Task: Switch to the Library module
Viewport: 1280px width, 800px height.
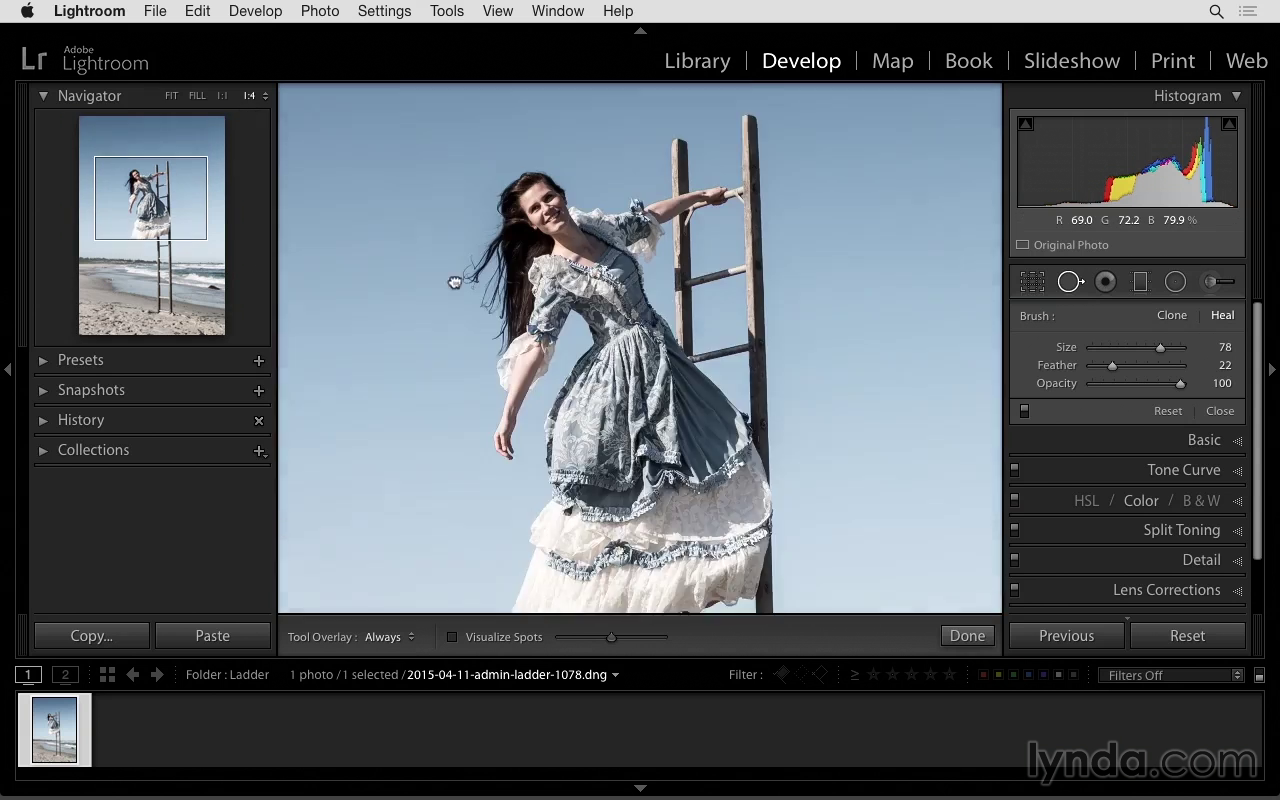Action: pyautogui.click(x=697, y=61)
